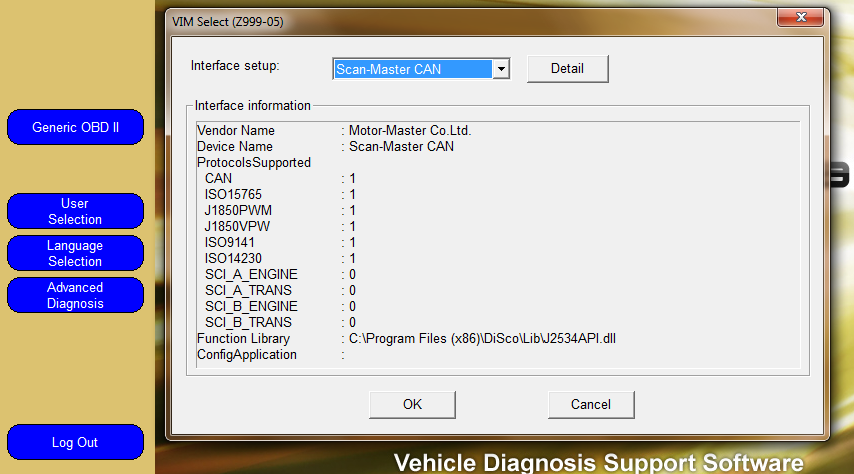Select the ISO15765 protocol row

coord(279,195)
